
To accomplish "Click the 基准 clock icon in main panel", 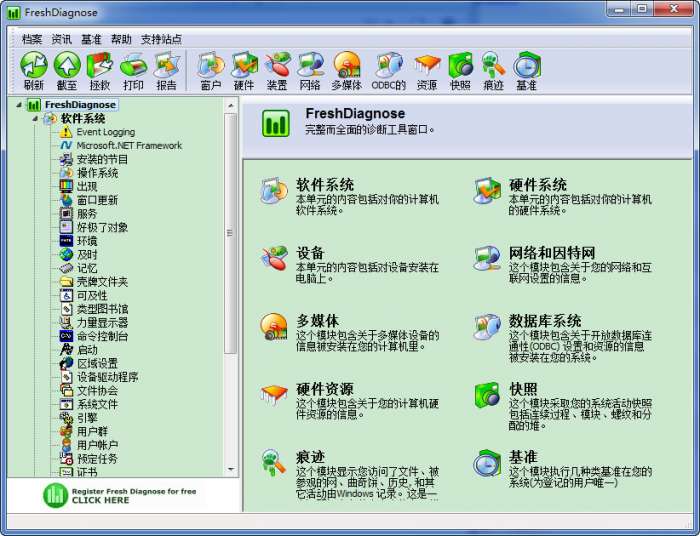I will (x=487, y=463).
